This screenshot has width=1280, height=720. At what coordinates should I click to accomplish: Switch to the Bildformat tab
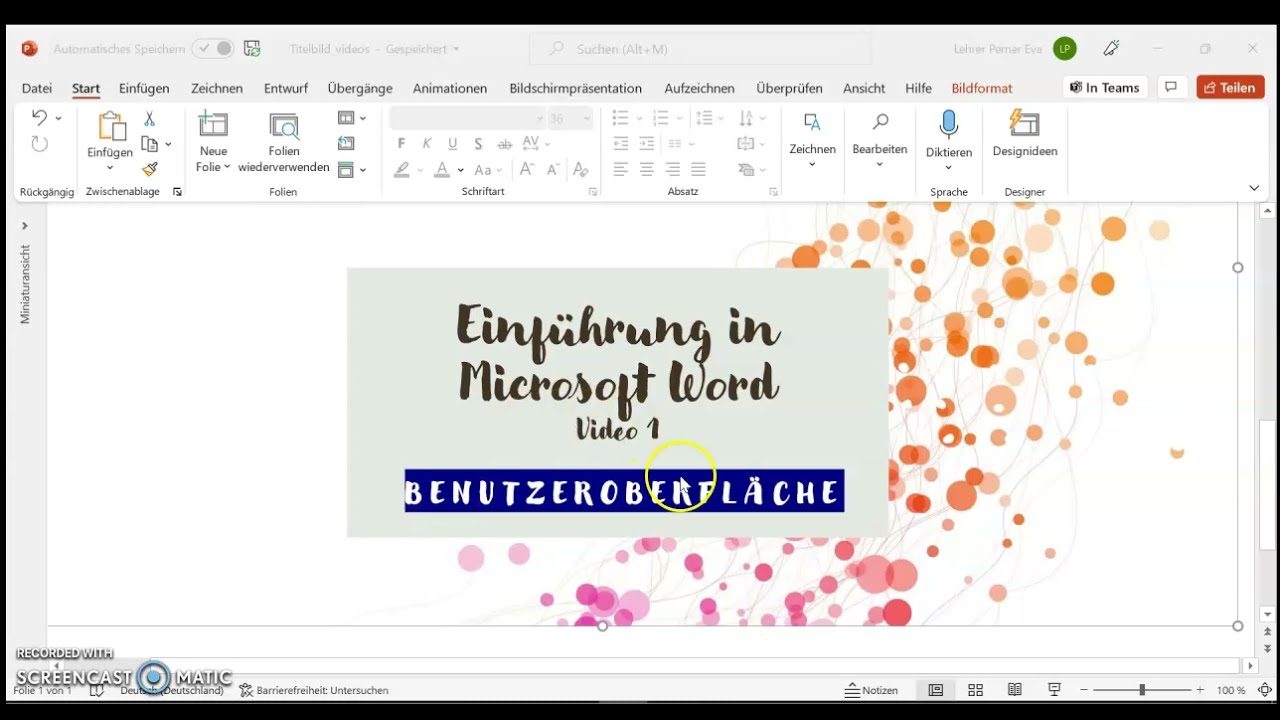click(982, 88)
